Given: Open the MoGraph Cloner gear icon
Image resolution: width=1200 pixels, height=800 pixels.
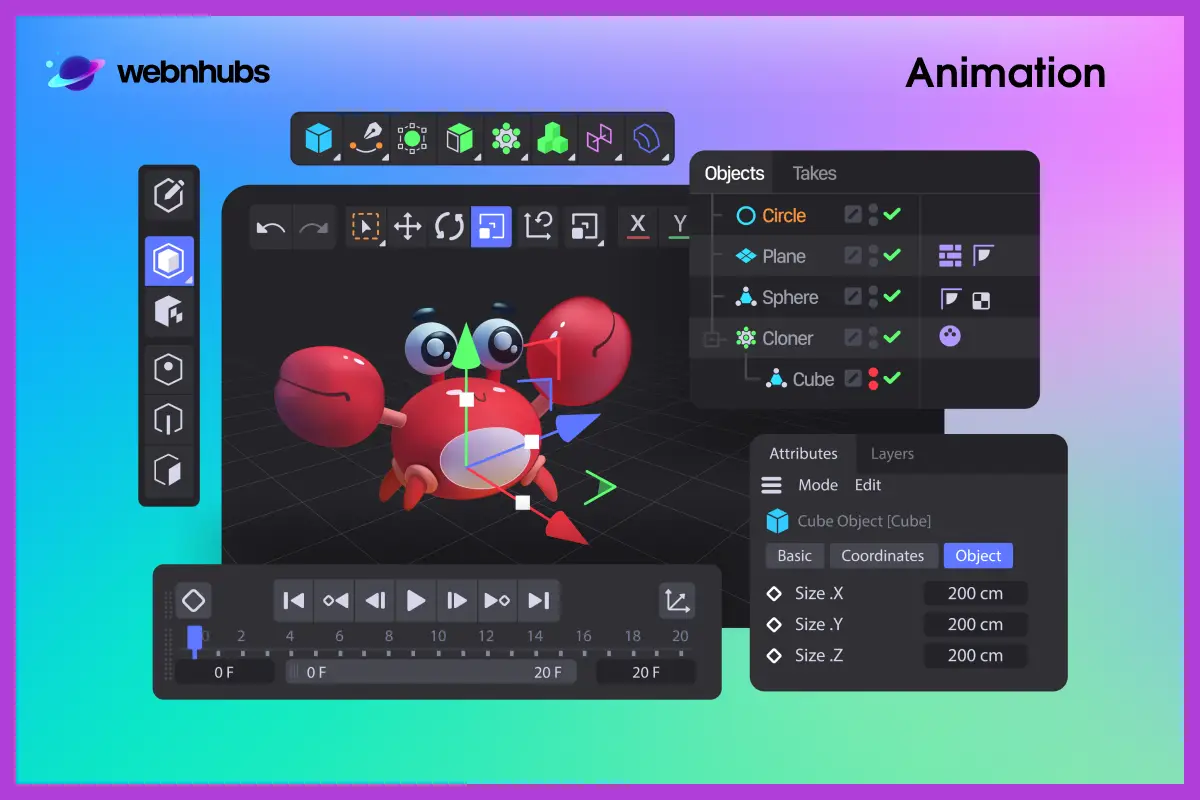Looking at the screenshot, I should [506, 139].
